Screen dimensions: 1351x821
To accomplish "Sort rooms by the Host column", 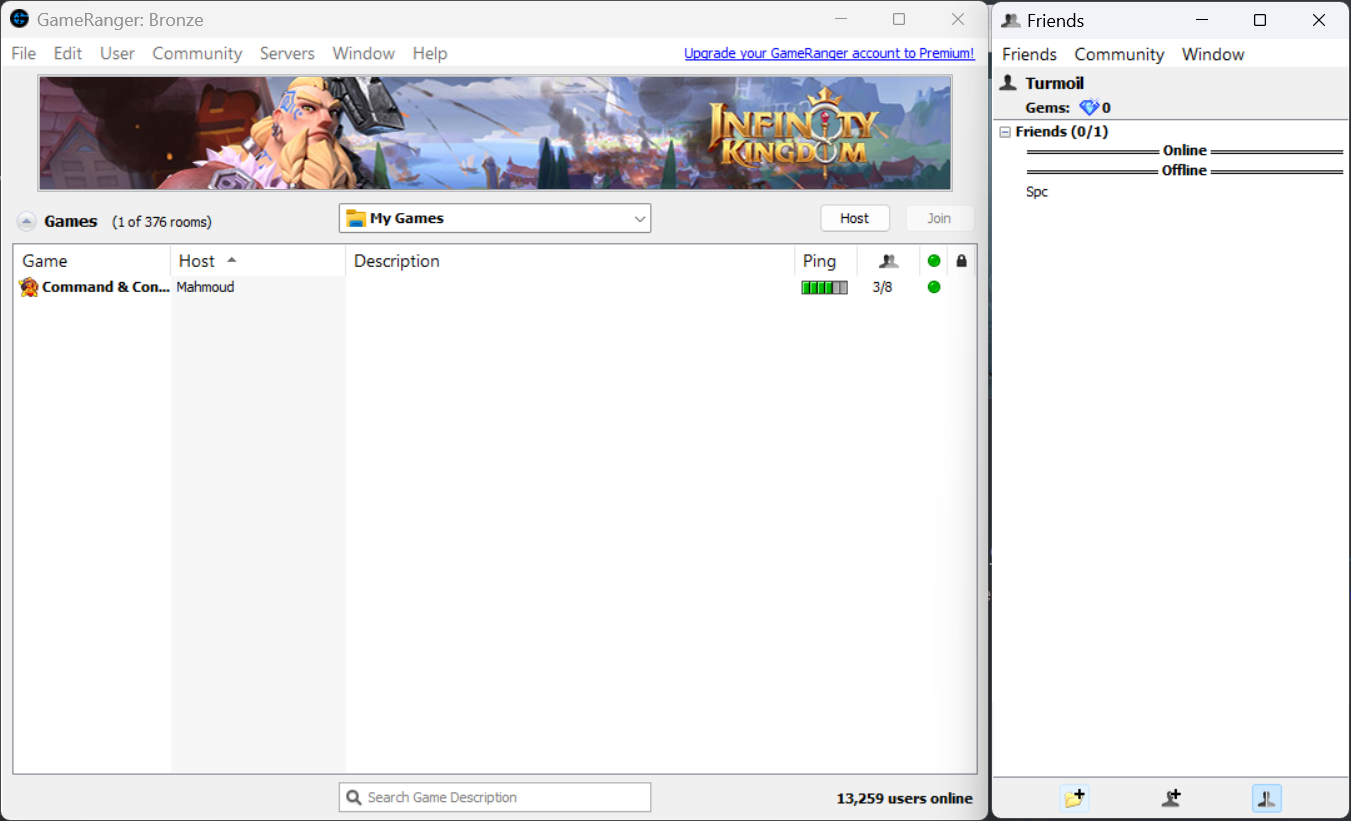I will coord(197,261).
